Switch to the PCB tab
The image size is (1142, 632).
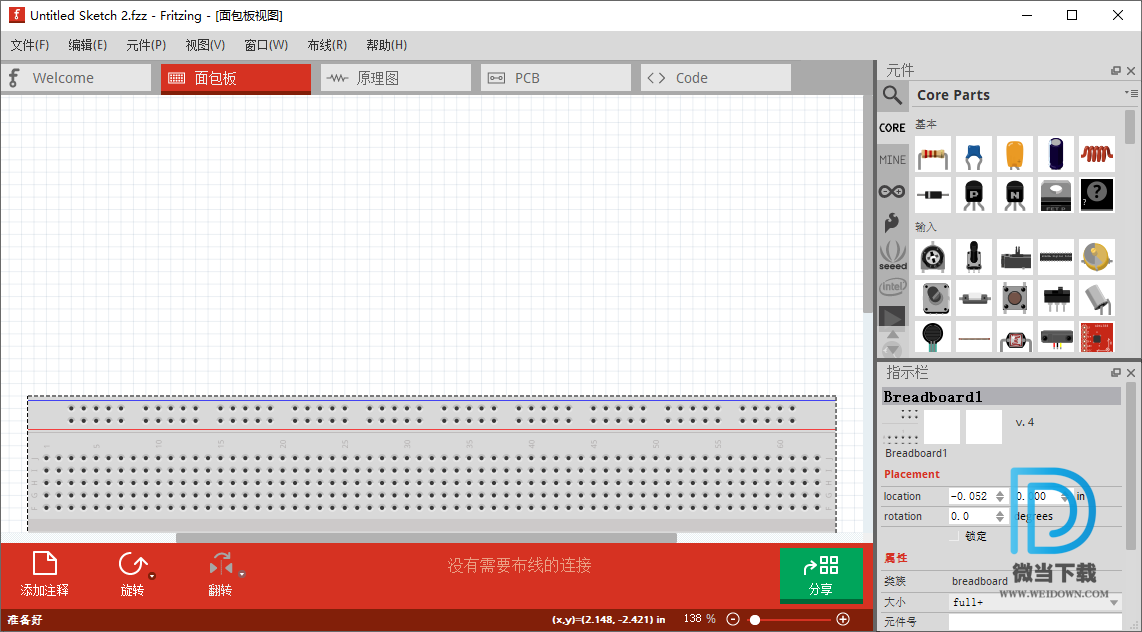(x=556, y=78)
